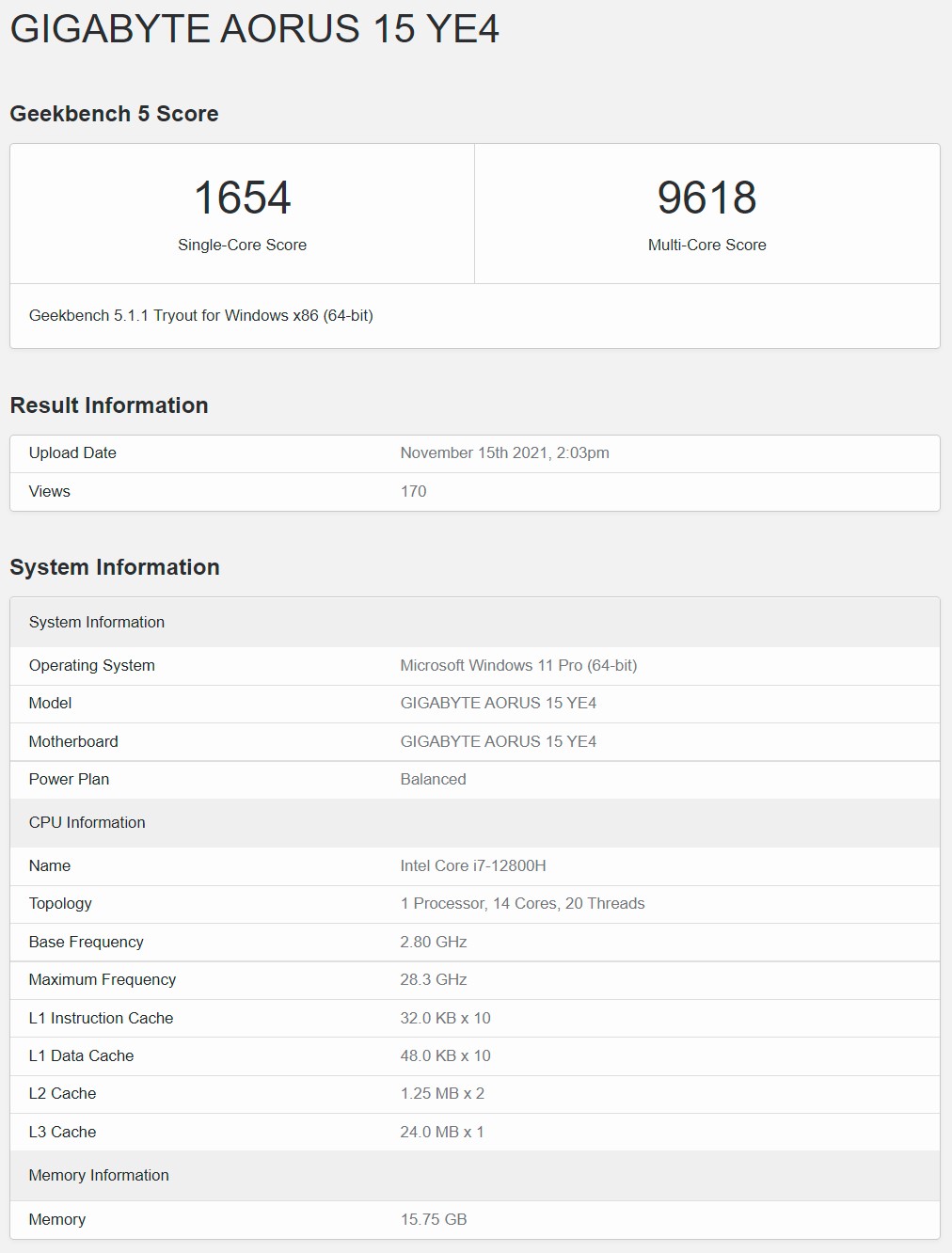Click the GIGABYTE AORUS 15 YE4 page title
This screenshot has width=952, height=1253.
[x=254, y=29]
